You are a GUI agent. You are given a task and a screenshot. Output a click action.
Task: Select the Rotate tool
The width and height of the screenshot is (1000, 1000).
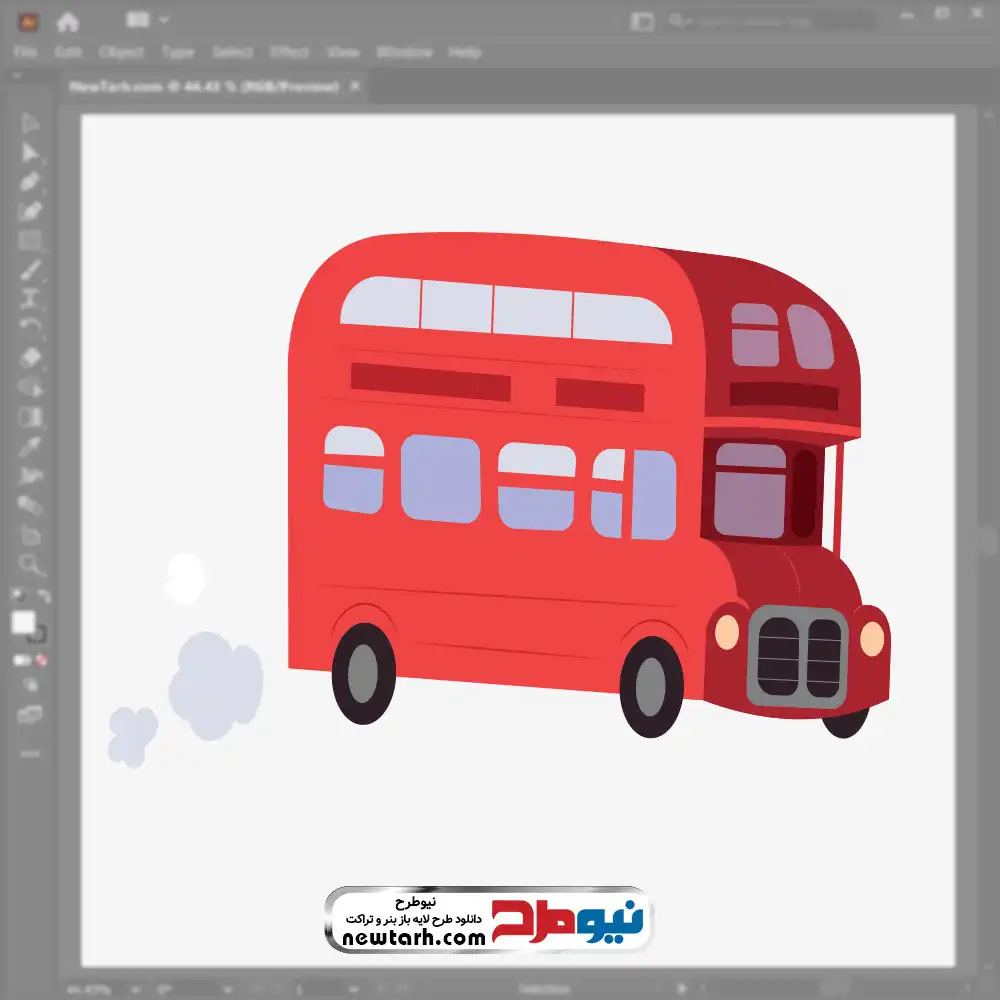tap(30, 327)
